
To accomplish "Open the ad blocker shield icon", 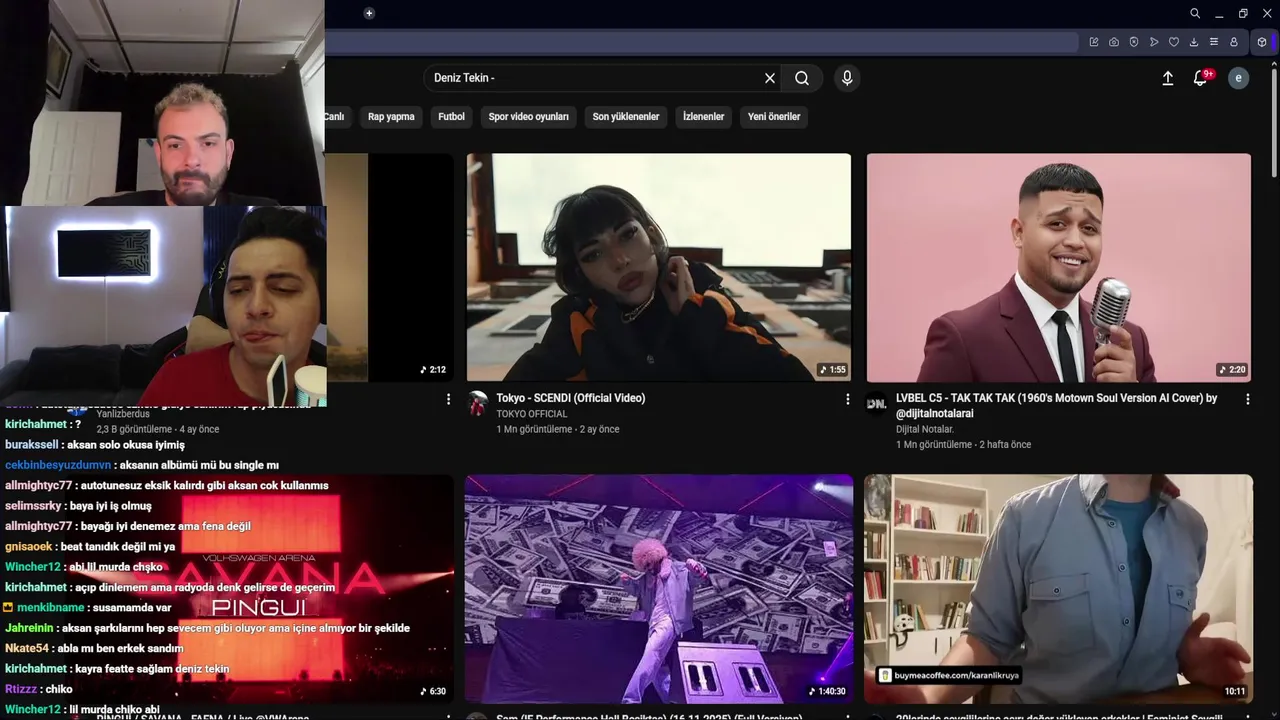I will pos(1134,42).
